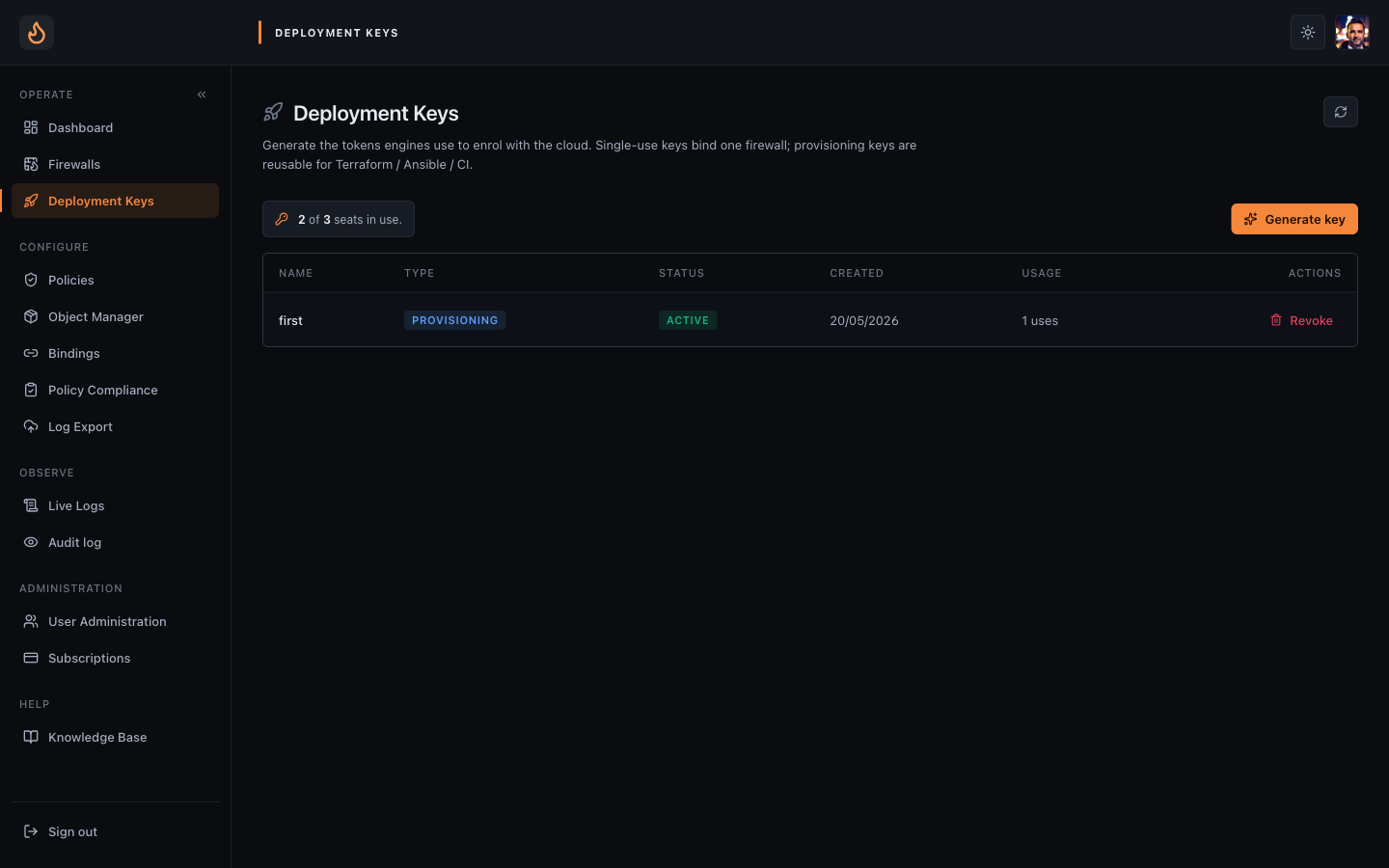This screenshot has width=1389, height=868.
Task: Toggle the light/dark theme button
Action: pos(1308,33)
